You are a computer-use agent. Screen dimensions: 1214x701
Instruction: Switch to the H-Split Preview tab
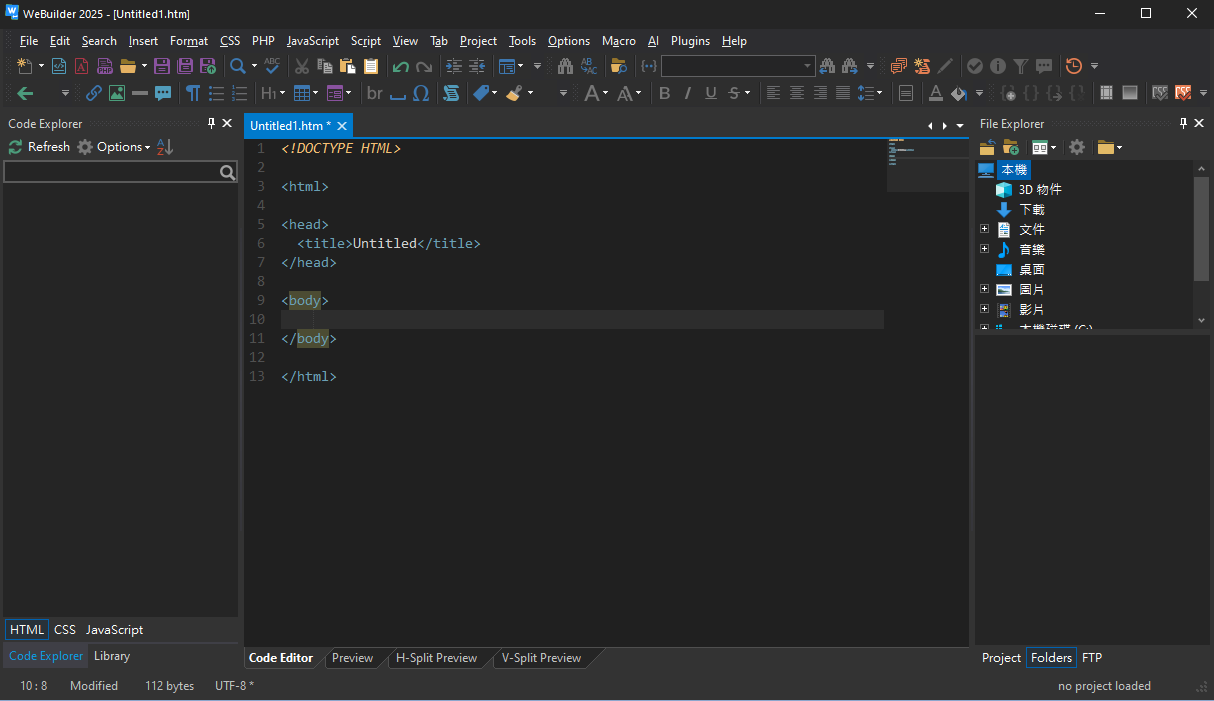436,658
